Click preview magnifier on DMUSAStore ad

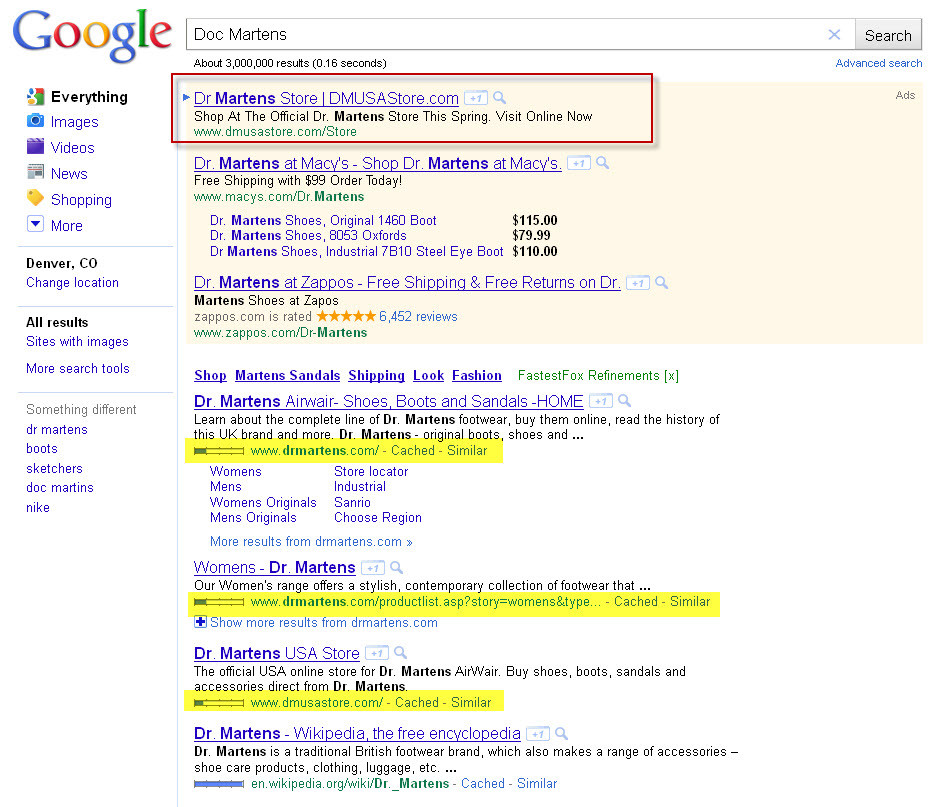500,98
